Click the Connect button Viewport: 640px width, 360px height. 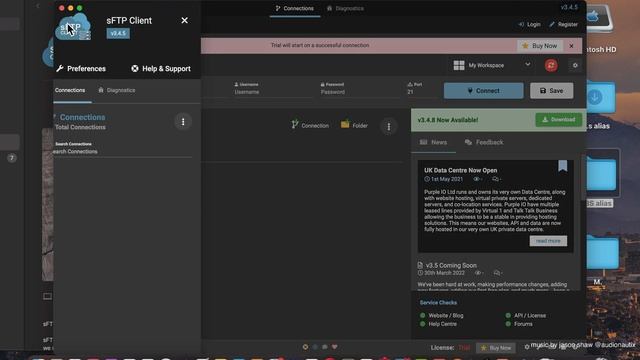(483, 91)
